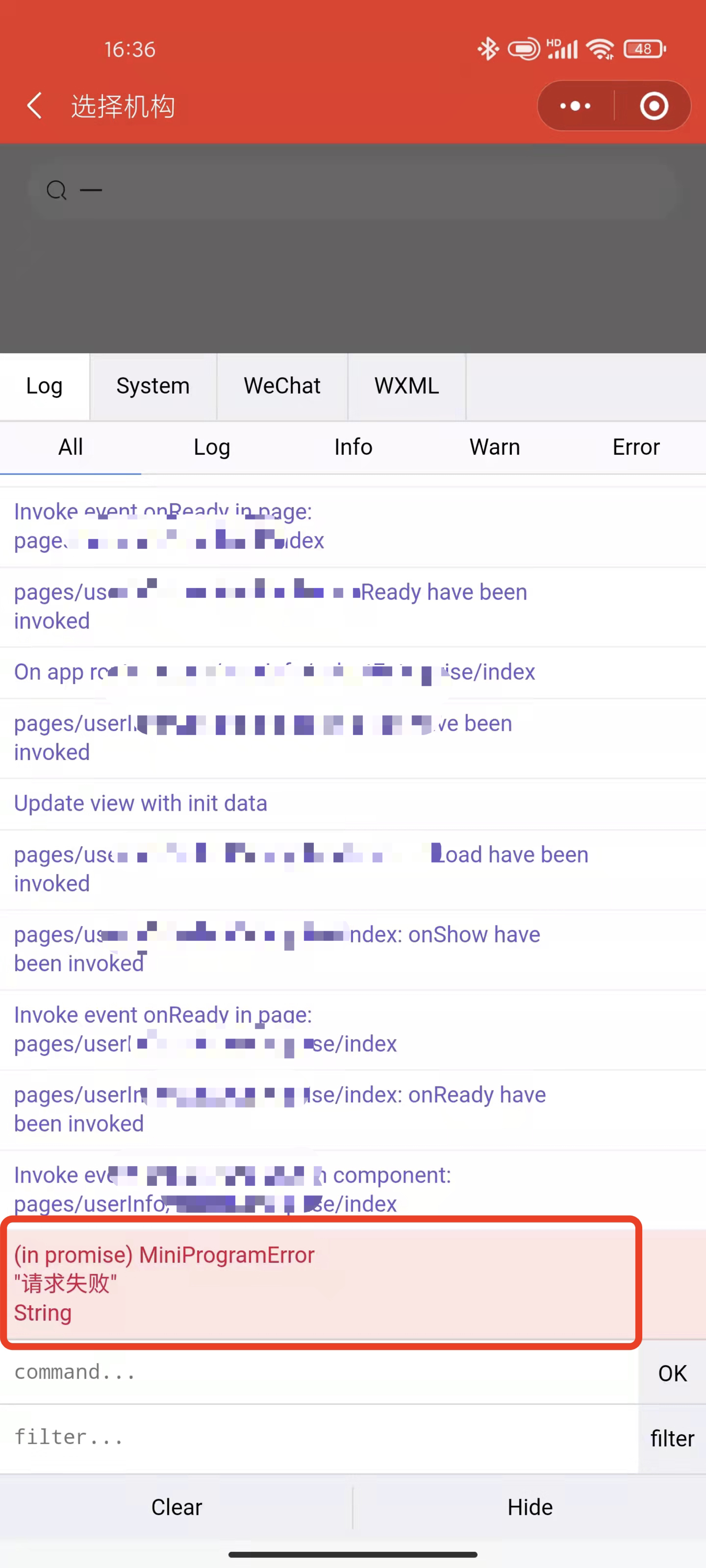Tap the cellular signal bars icon
The image size is (706, 1568).
(x=562, y=49)
